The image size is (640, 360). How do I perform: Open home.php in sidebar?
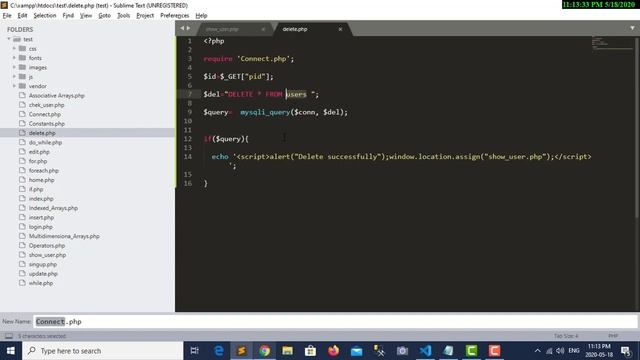[41, 180]
